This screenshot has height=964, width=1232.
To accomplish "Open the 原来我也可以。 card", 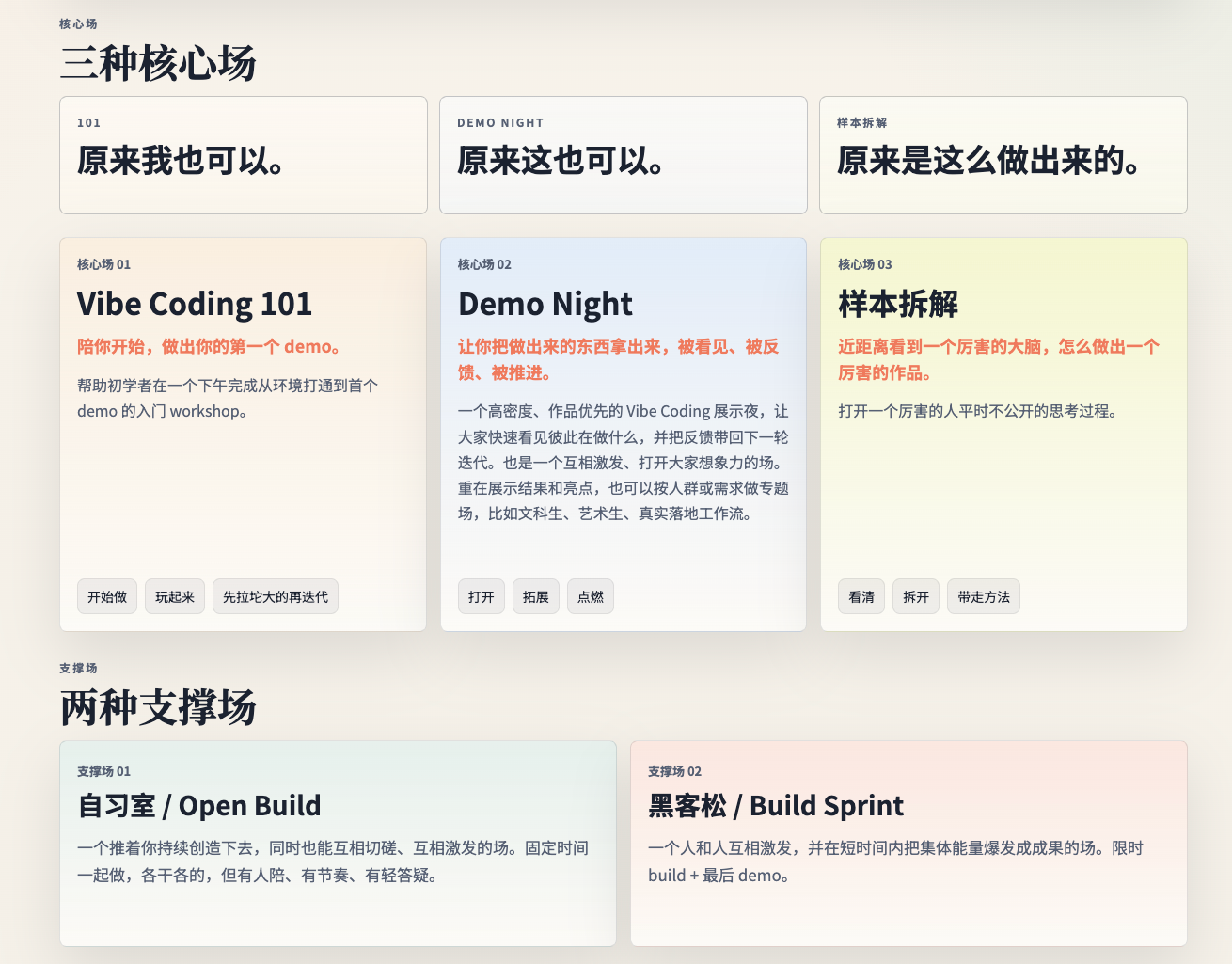I will (243, 155).
